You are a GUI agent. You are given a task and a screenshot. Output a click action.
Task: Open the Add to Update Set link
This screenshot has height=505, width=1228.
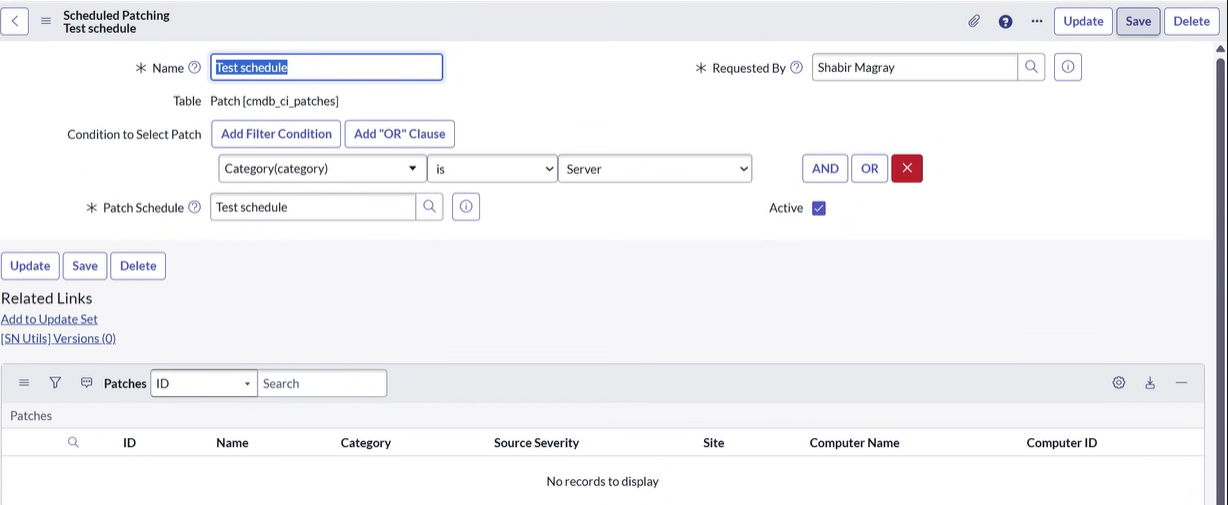tap(49, 319)
